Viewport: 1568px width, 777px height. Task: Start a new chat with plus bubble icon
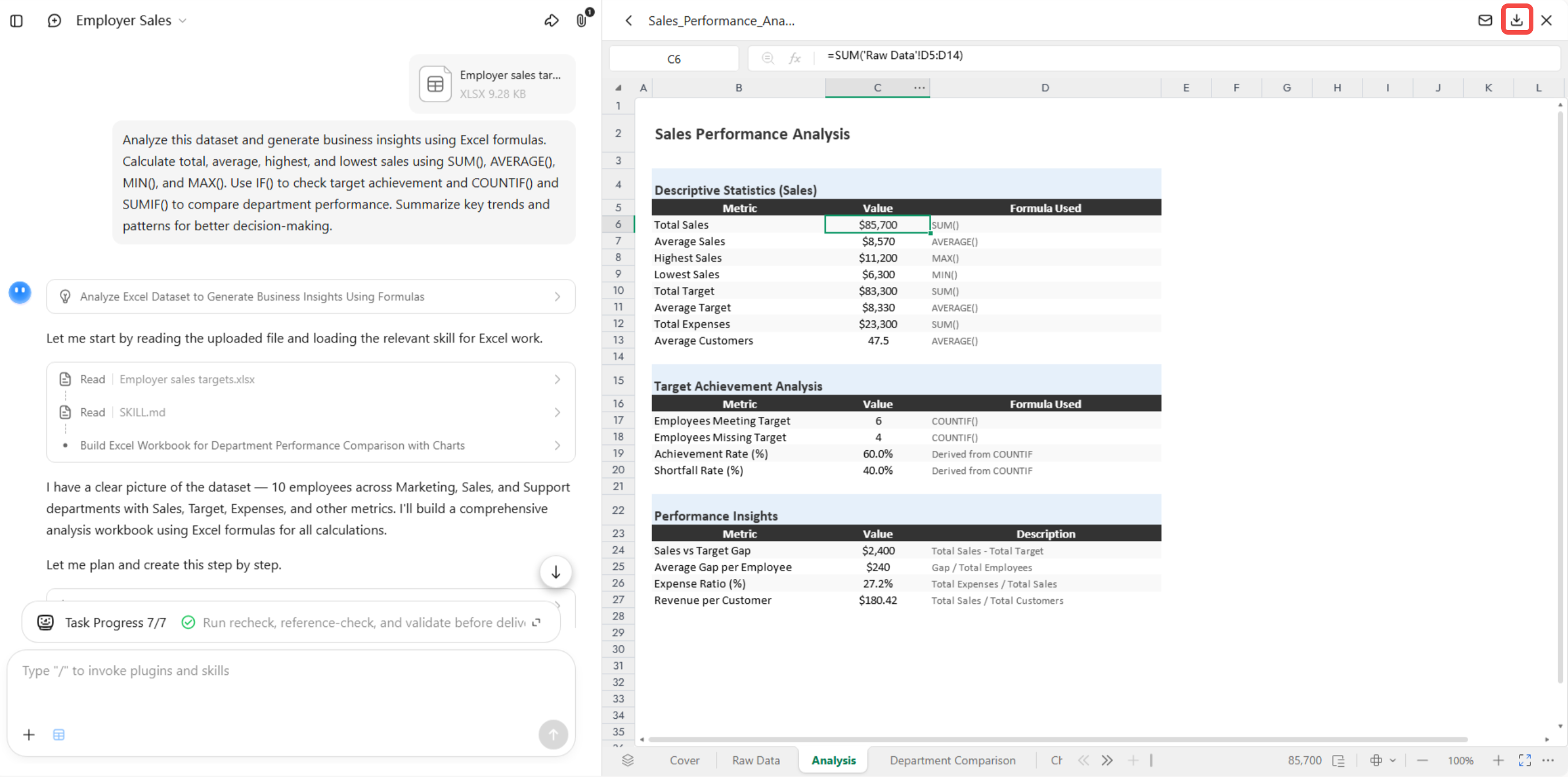pyautogui.click(x=54, y=21)
